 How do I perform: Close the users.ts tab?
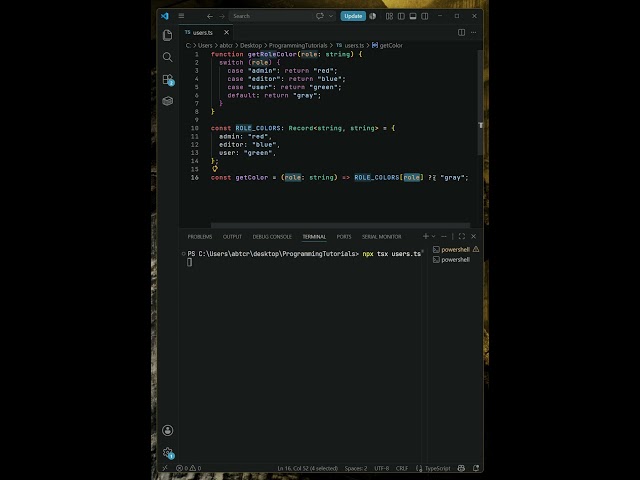pyautogui.click(x=227, y=32)
